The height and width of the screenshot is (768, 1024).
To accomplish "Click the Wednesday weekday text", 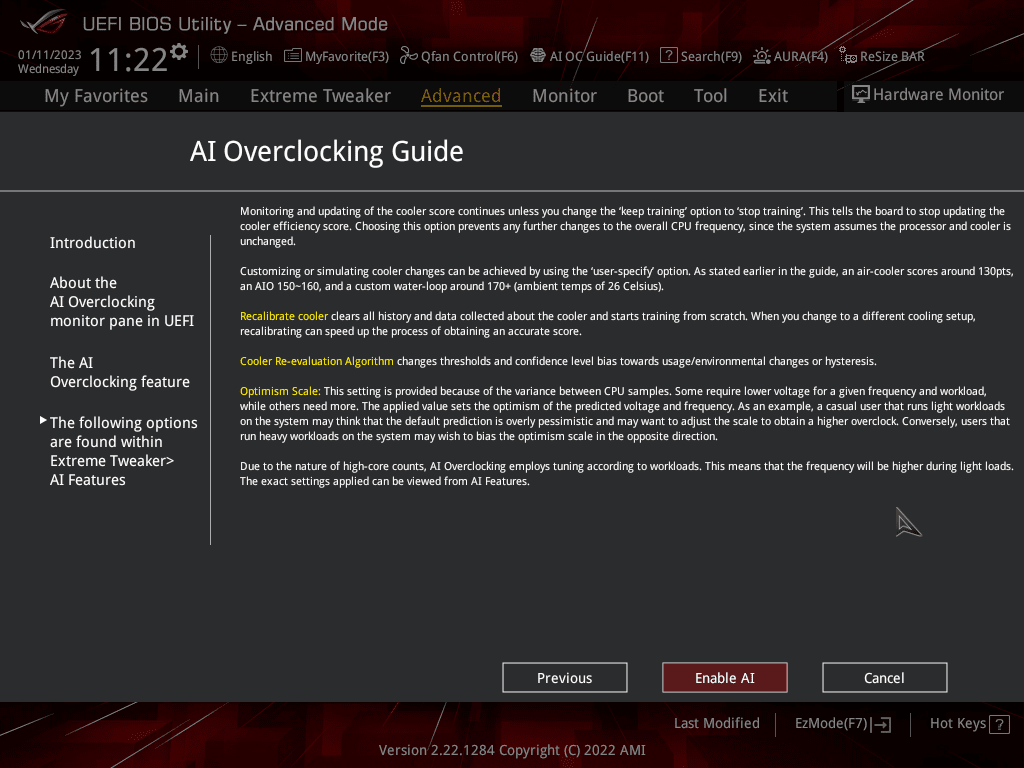I will [x=48, y=69].
